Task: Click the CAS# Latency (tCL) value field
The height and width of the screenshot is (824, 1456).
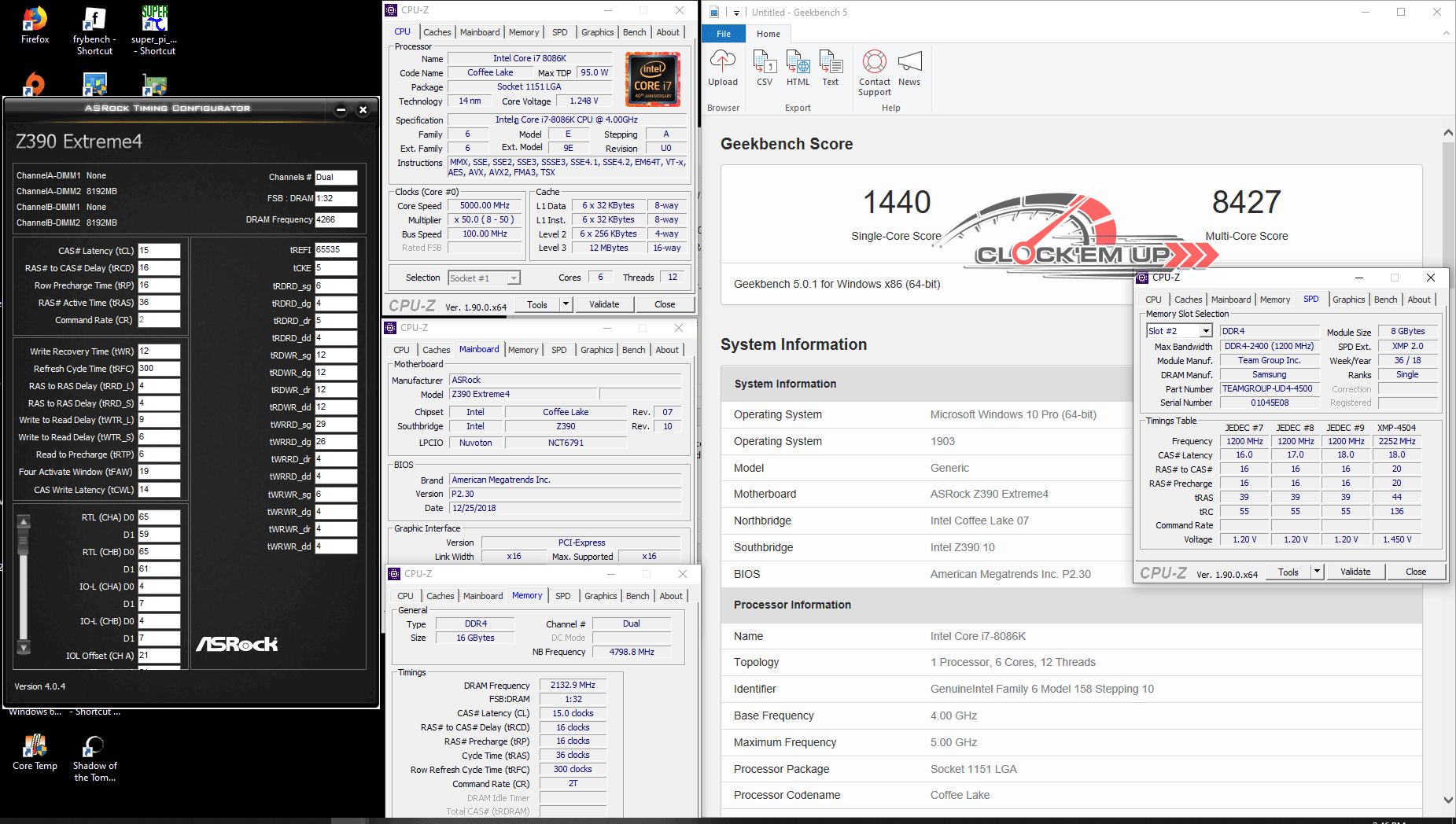Action: 159,251
